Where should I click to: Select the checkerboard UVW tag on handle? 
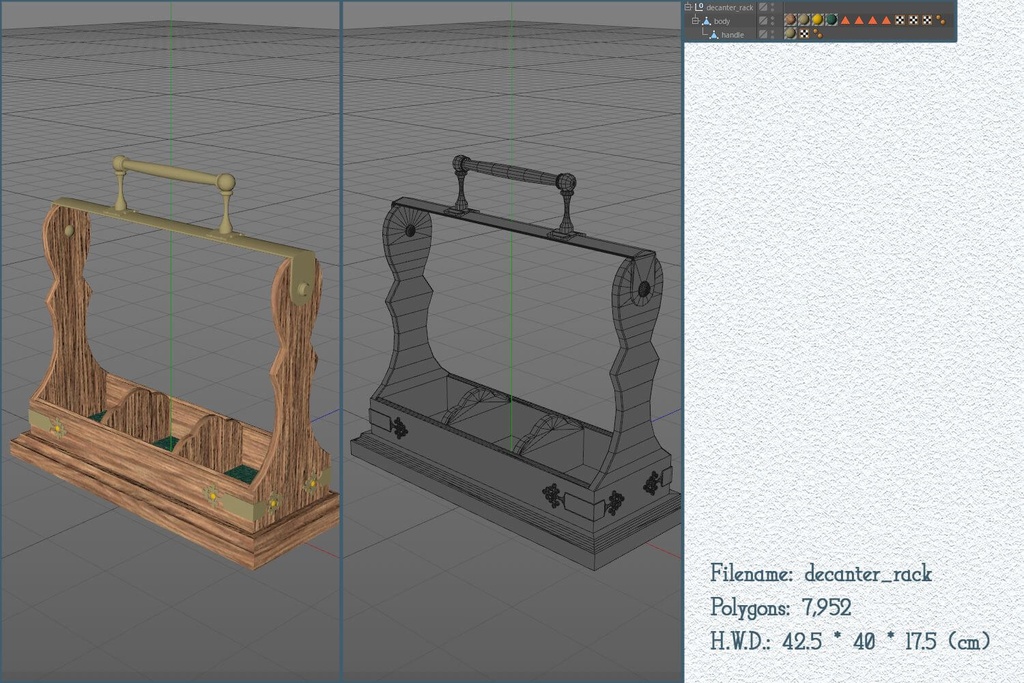point(805,33)
